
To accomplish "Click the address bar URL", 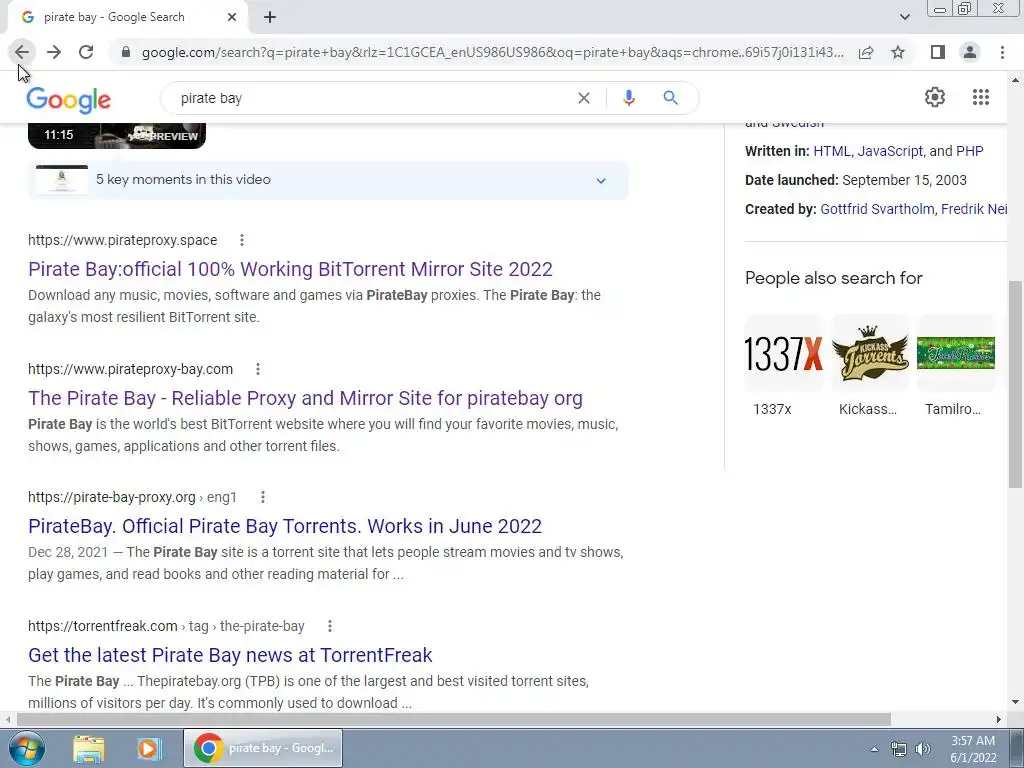I will coord(492,52).
